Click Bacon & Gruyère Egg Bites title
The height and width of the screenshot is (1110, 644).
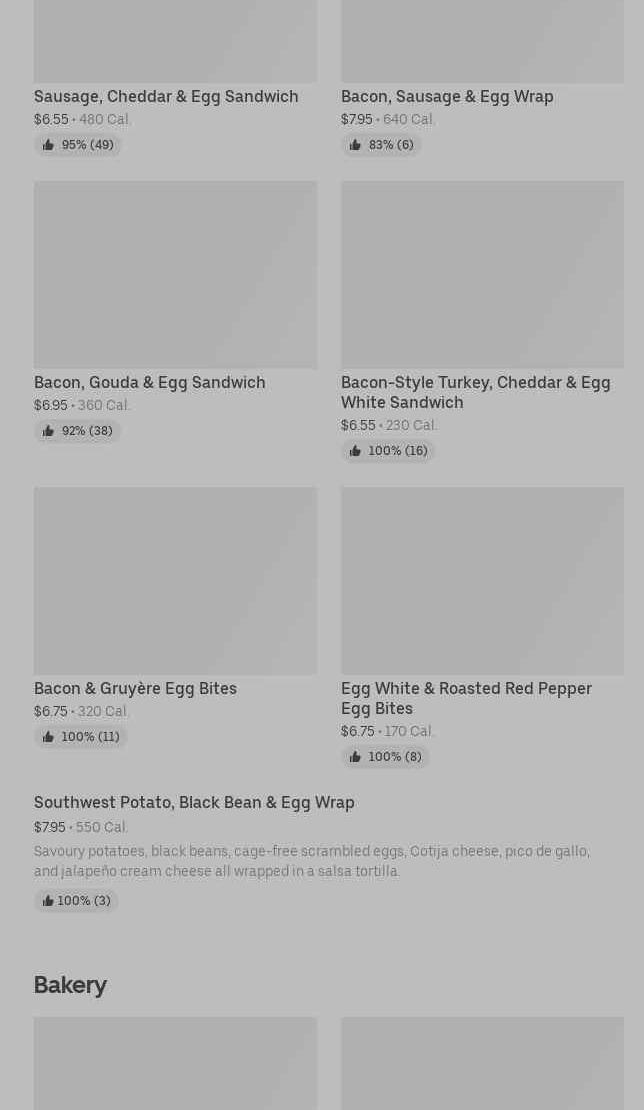point(135,688)
